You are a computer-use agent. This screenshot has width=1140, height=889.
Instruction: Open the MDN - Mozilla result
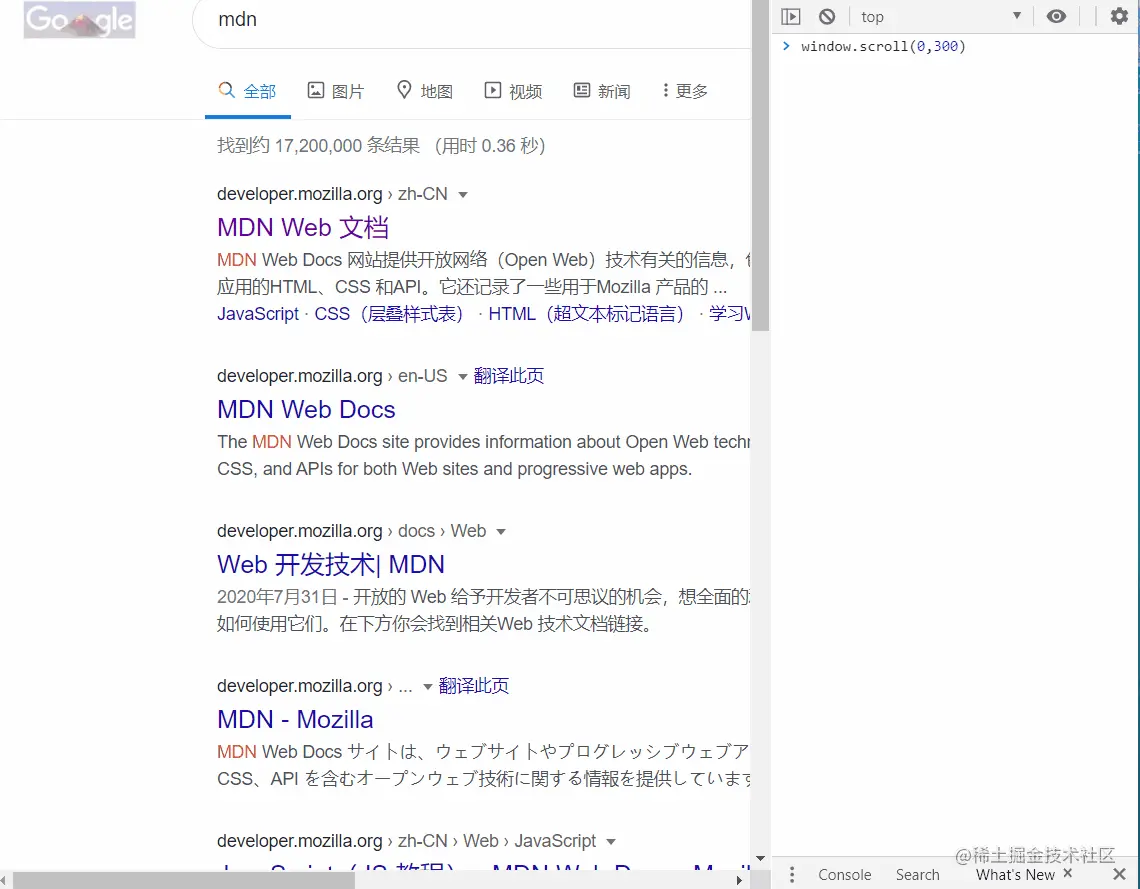pyautogui.click(x=295, y=720)
